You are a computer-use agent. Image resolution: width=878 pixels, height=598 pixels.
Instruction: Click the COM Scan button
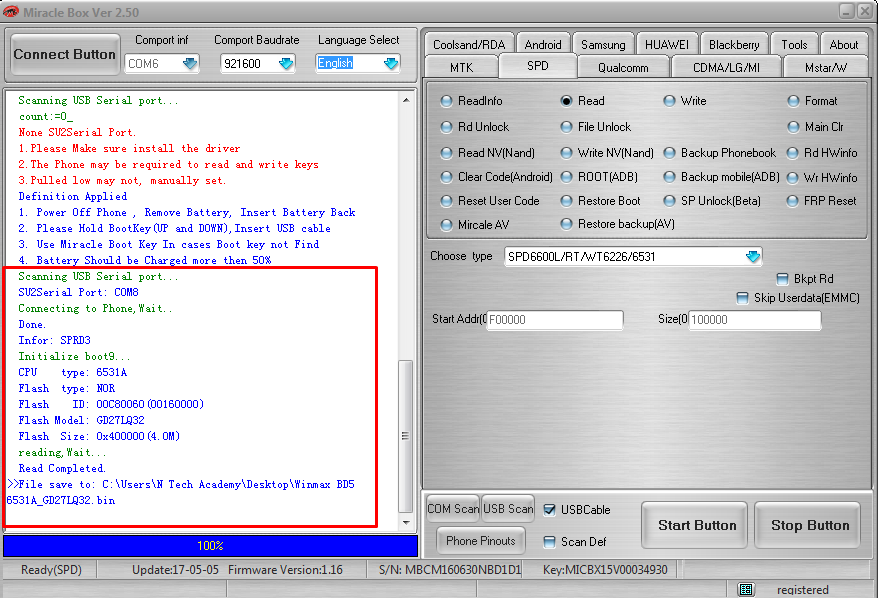452,508
